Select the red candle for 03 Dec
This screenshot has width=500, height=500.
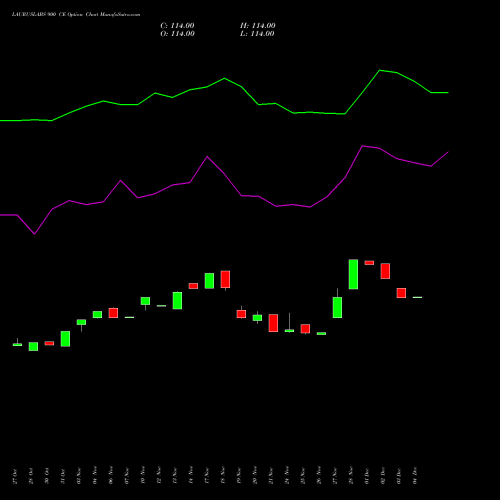(401, 293)
